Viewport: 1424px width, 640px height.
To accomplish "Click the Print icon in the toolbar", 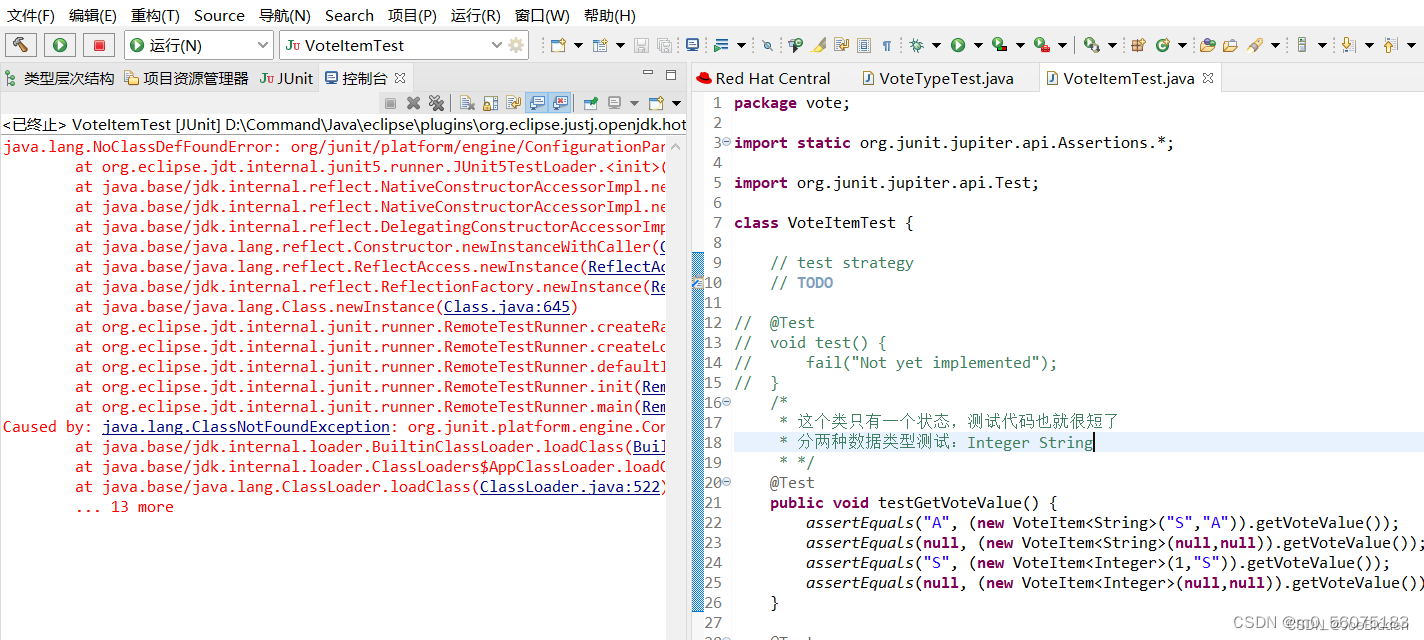I will point(692,45).
